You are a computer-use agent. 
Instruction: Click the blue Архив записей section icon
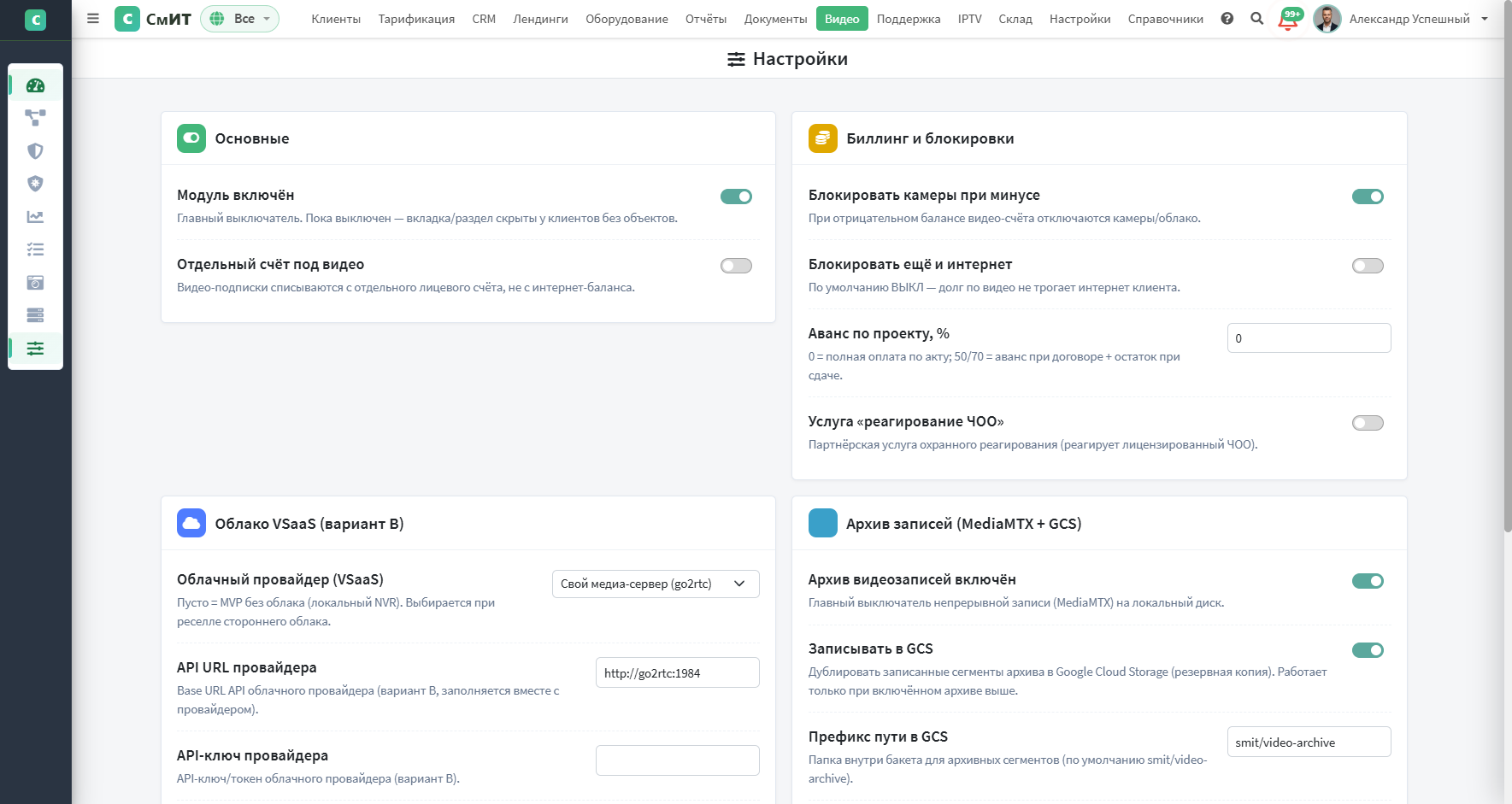coord(823,523)
